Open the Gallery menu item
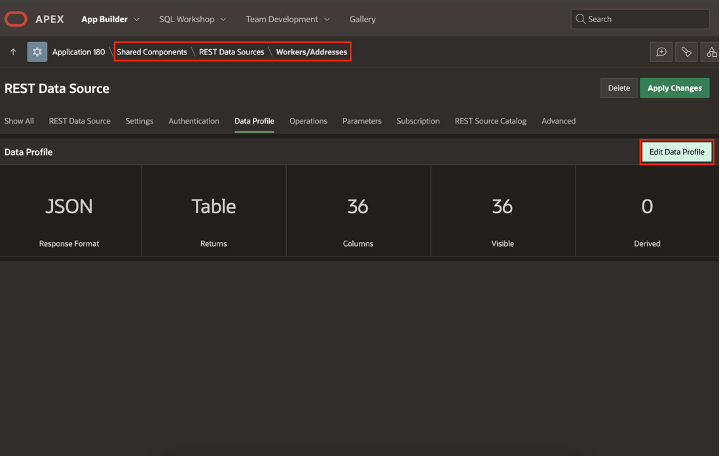Image resolution: width=720 pixels, height=456 pixels. (362, 19)
